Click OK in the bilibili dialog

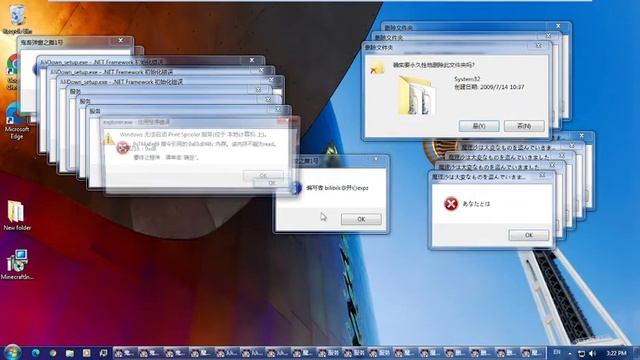(361, 219)
